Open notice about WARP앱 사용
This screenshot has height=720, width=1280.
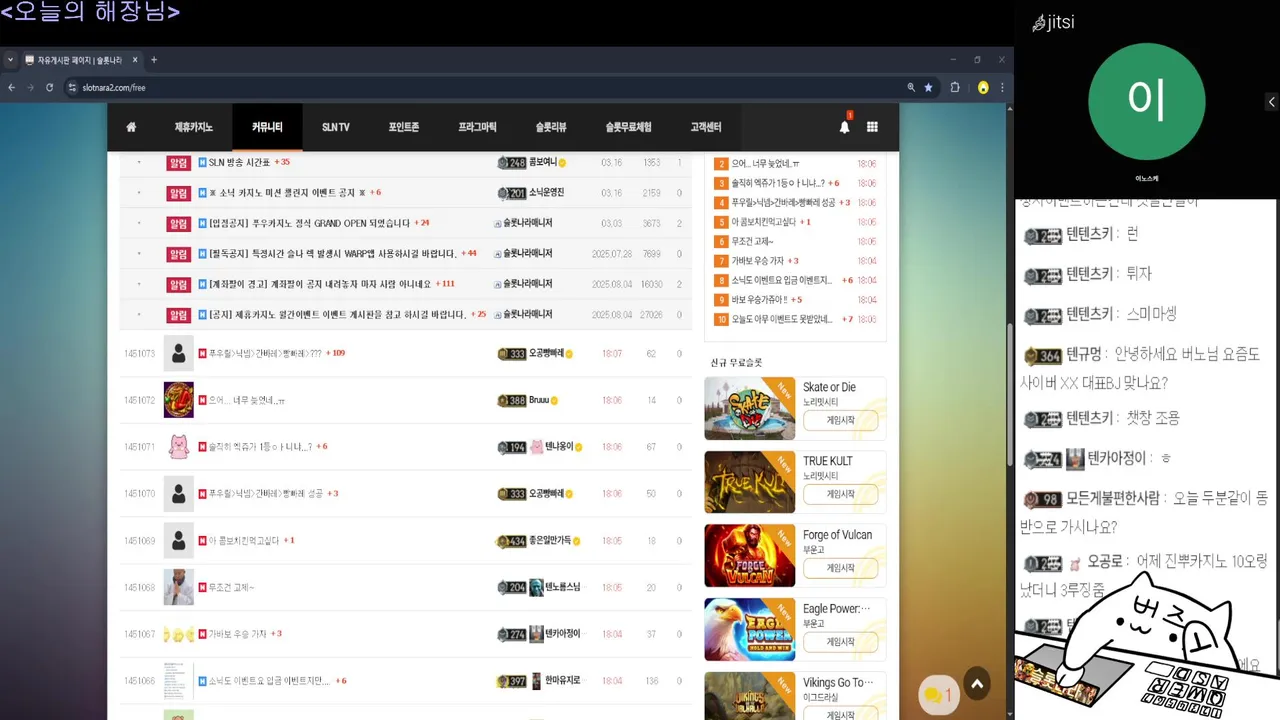click(332, 254)
